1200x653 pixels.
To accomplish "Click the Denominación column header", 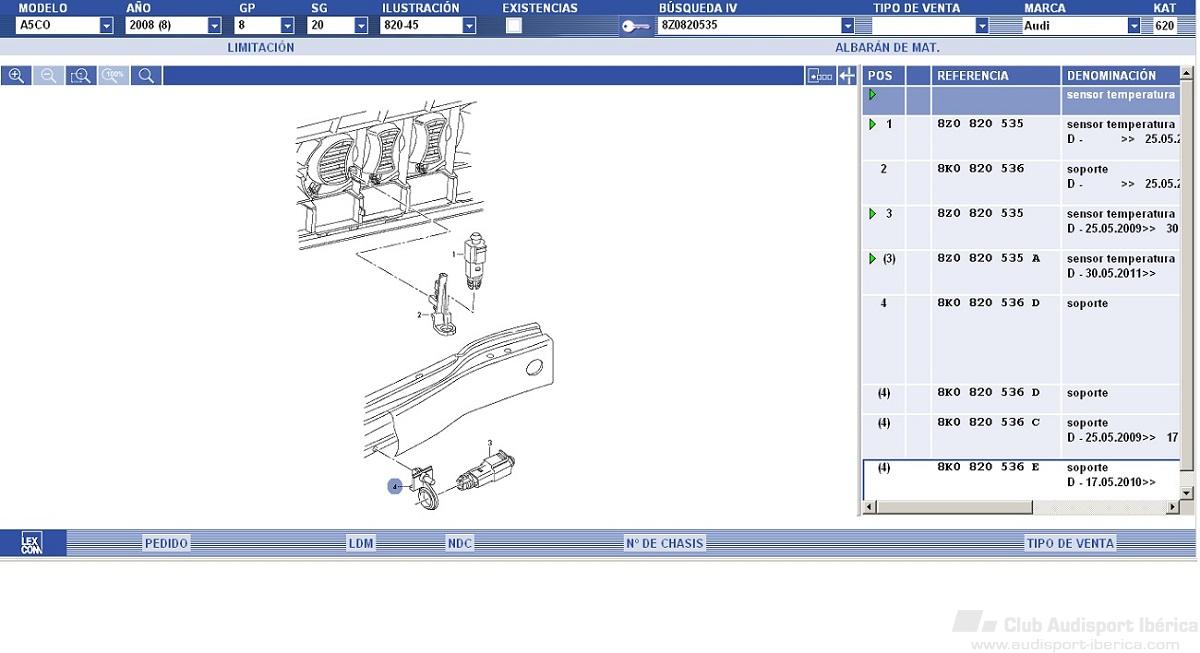I will 1121,76.
